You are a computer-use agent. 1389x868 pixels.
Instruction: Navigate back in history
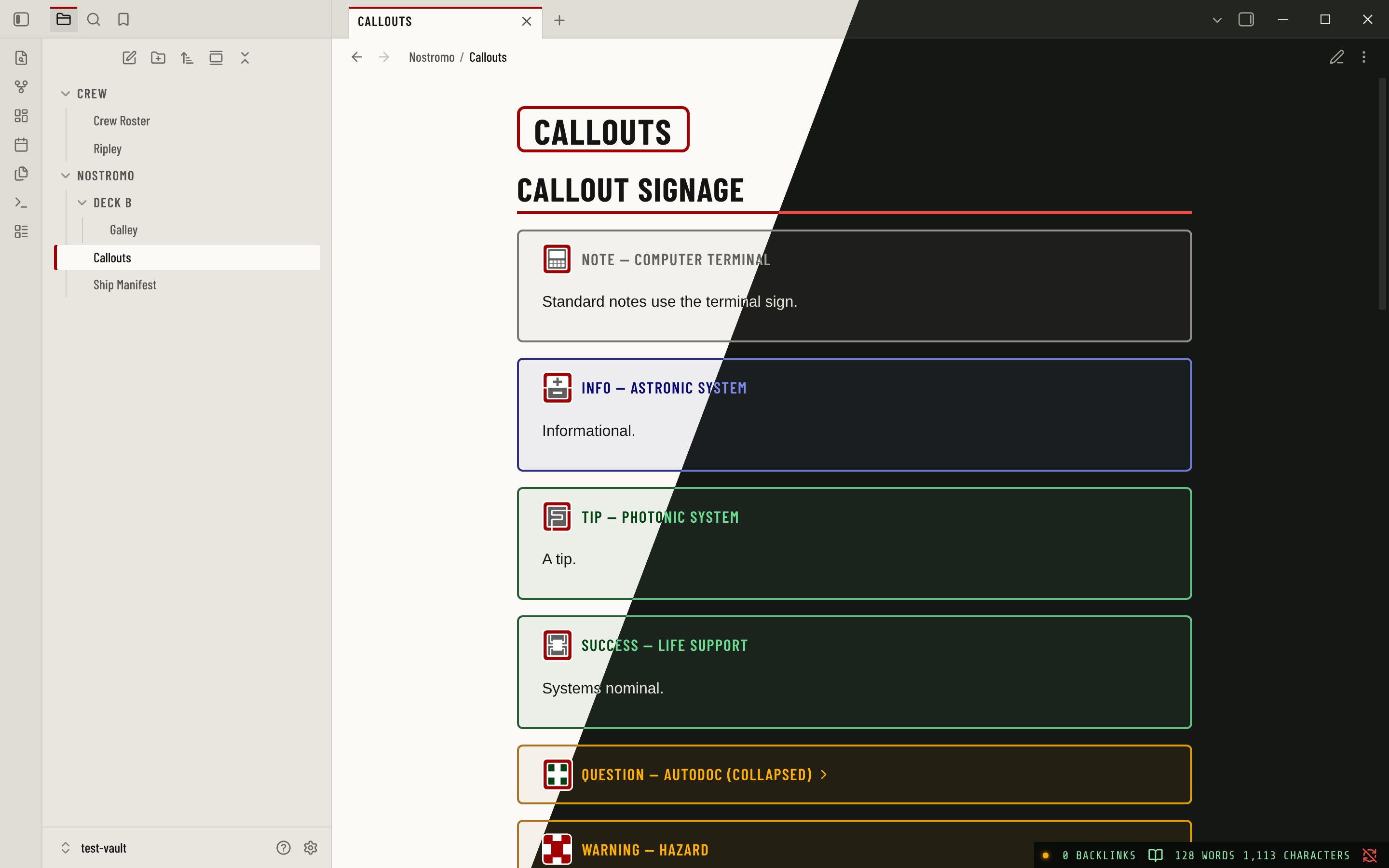(356, 57)
